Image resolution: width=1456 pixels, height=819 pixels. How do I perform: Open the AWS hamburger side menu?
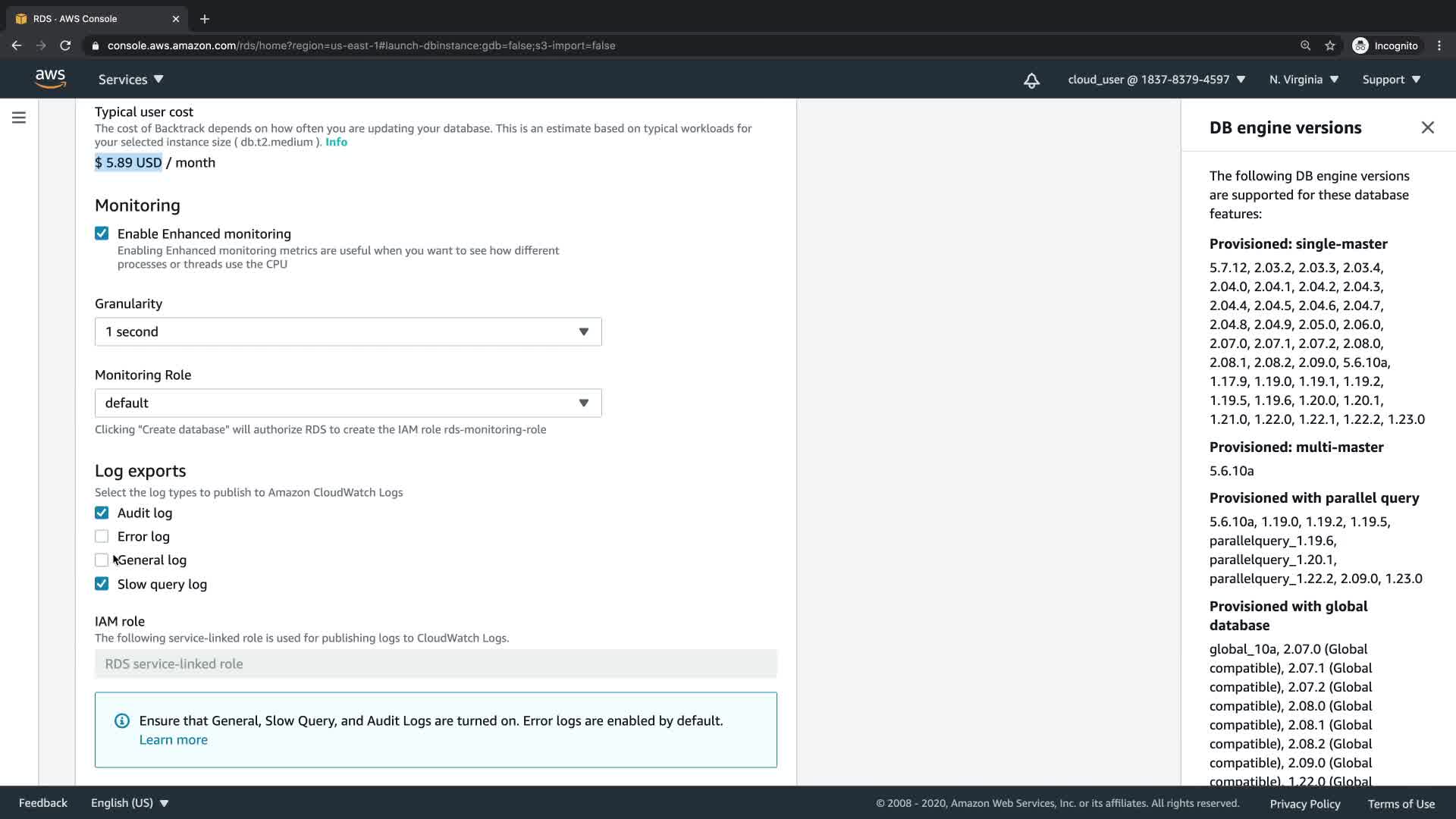[19, 118]
